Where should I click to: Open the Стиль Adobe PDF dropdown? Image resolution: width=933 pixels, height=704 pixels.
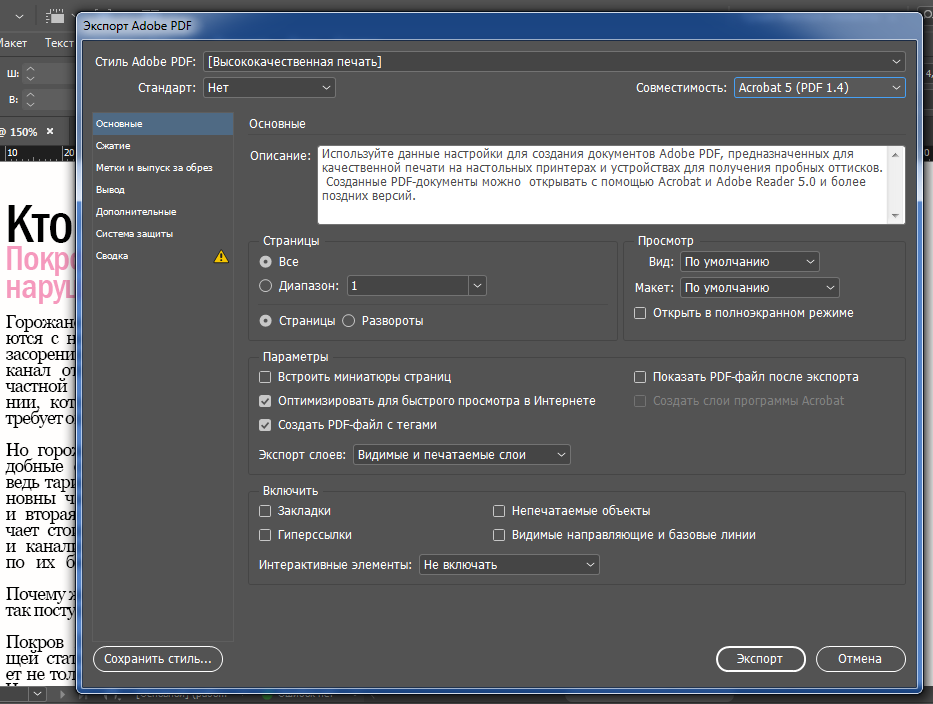tap(554, 61)
